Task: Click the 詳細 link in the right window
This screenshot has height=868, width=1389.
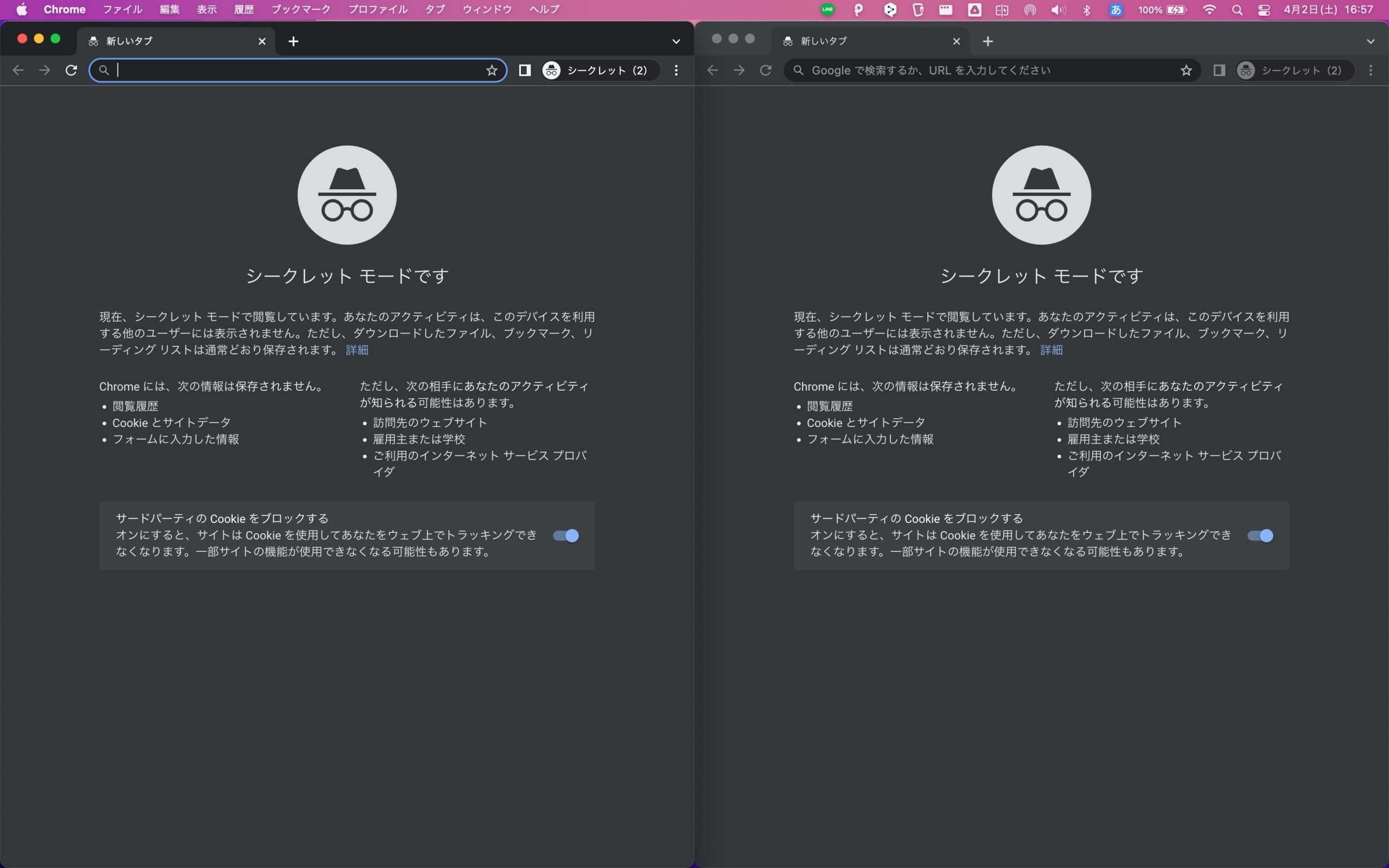Action: [x=1051, y=350]
